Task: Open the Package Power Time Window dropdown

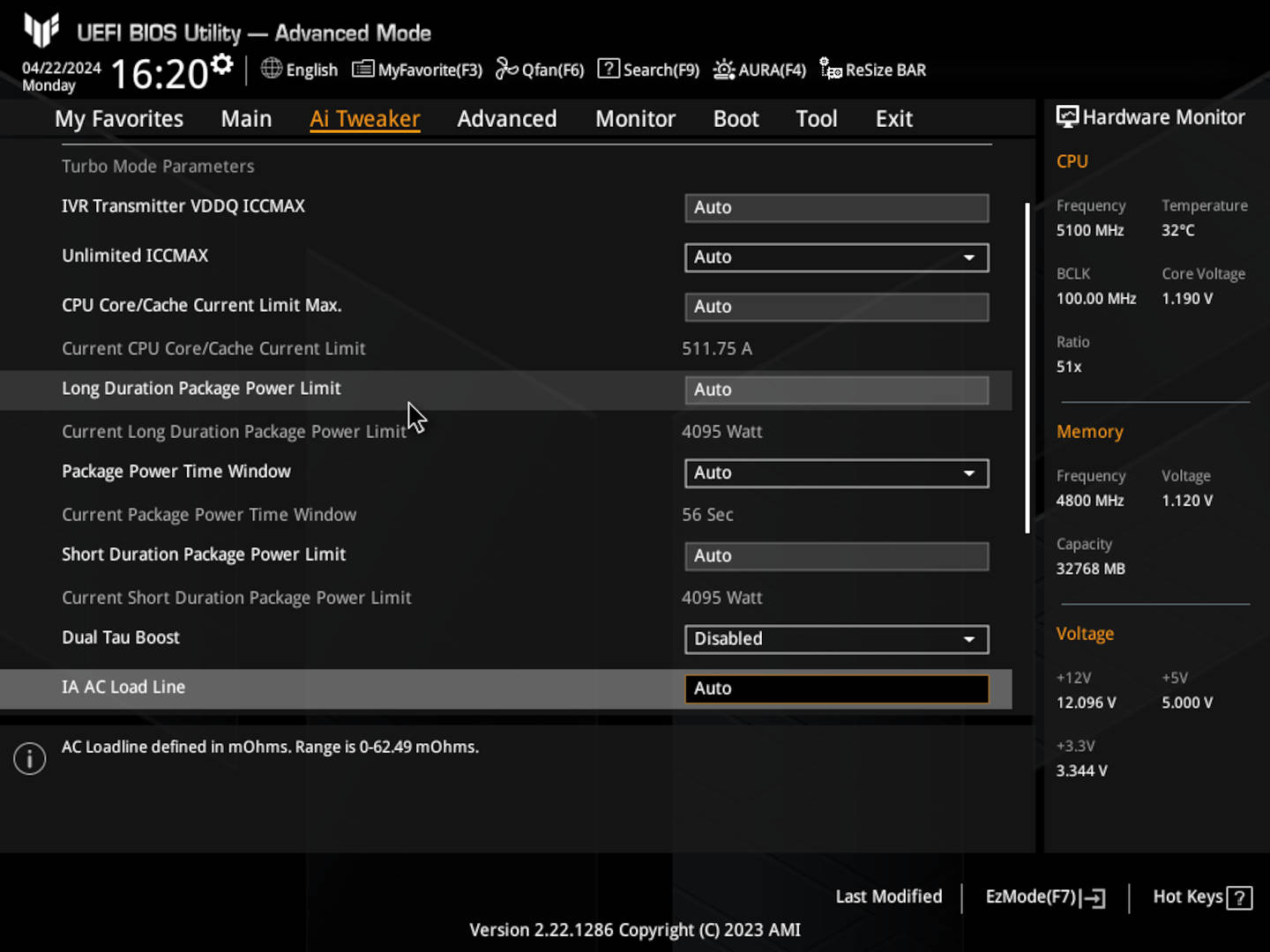Action: (x=836, y=473)
